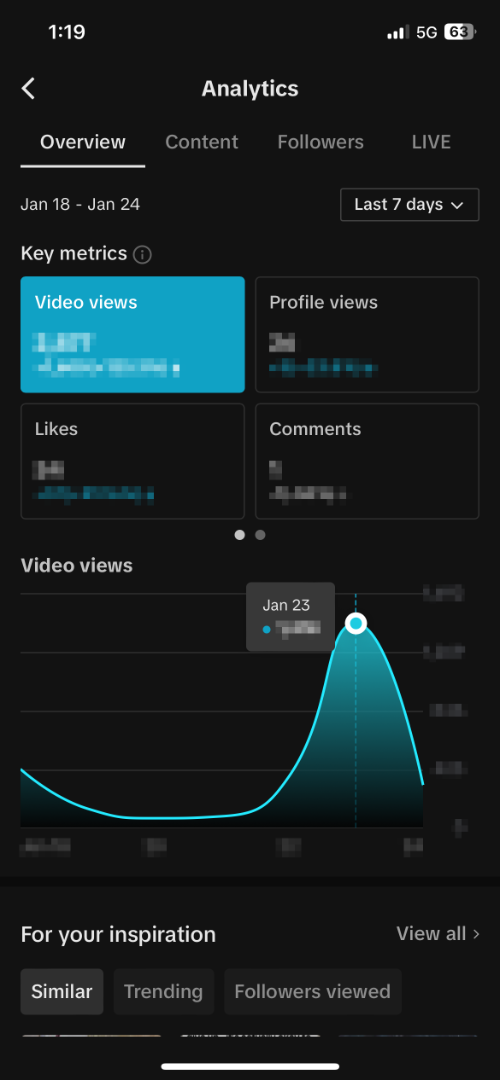This screenshot has height=1080, width=500.
Task: Select the Video views metric card
Action: pos(133,335)
